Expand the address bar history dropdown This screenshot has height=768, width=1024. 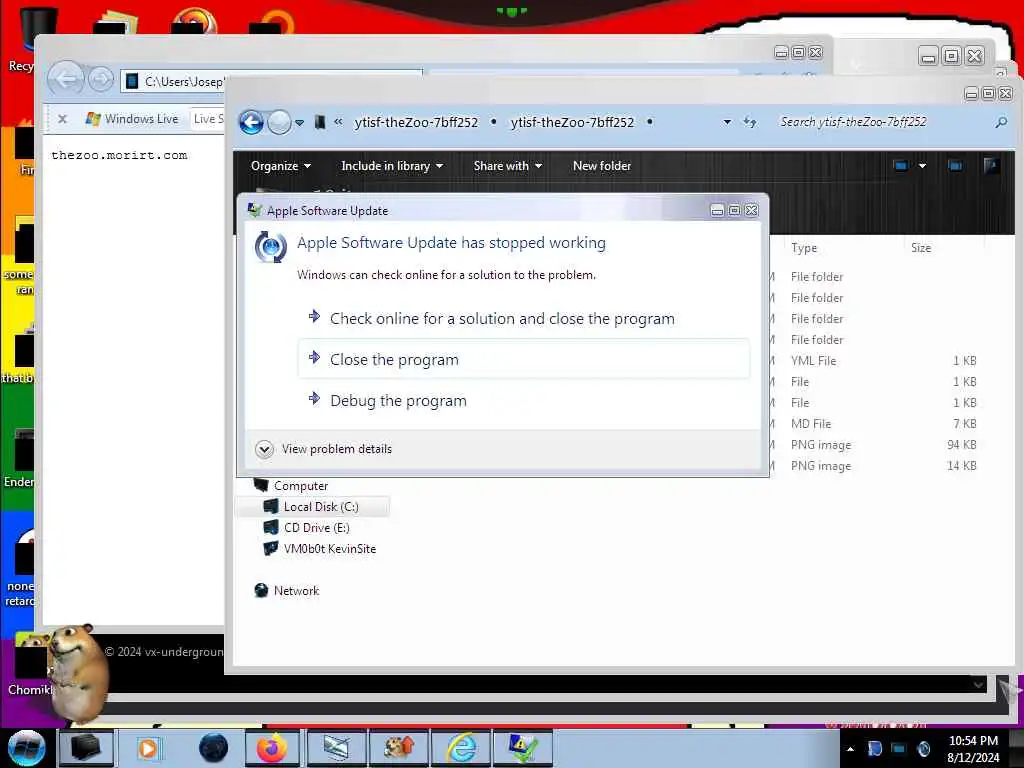coord(727,122)
